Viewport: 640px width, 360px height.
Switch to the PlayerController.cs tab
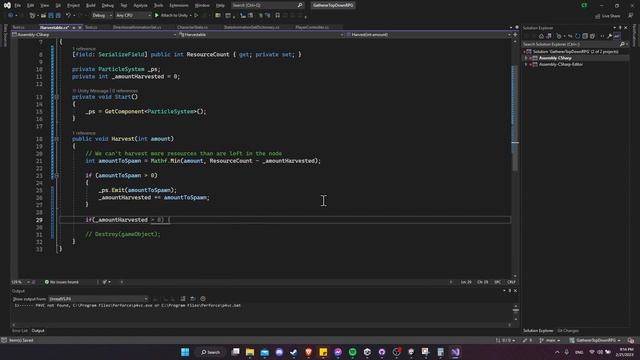click(312, 27)
